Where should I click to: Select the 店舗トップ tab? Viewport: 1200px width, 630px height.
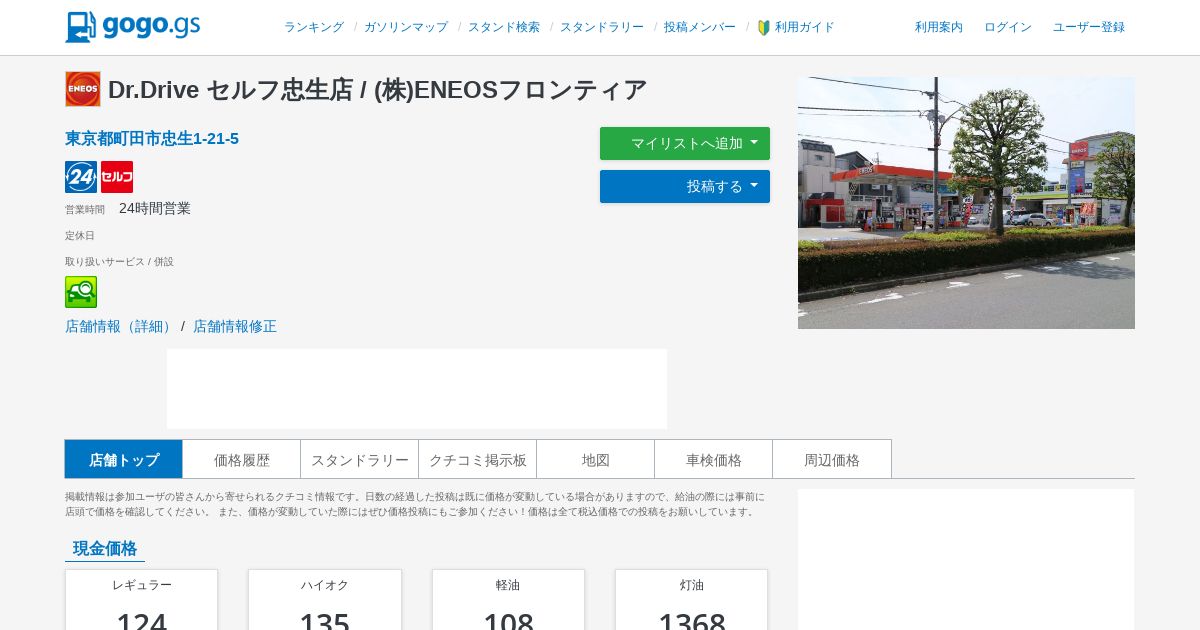coord(124,459)
